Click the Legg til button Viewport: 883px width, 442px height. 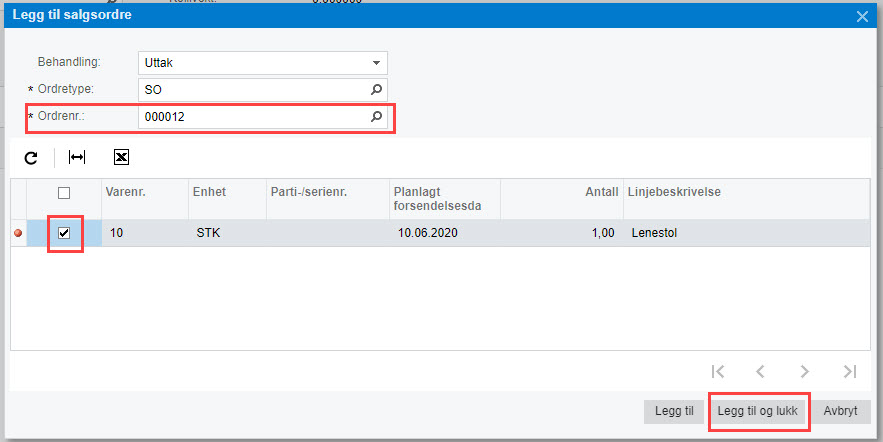(x=674, y=412)
